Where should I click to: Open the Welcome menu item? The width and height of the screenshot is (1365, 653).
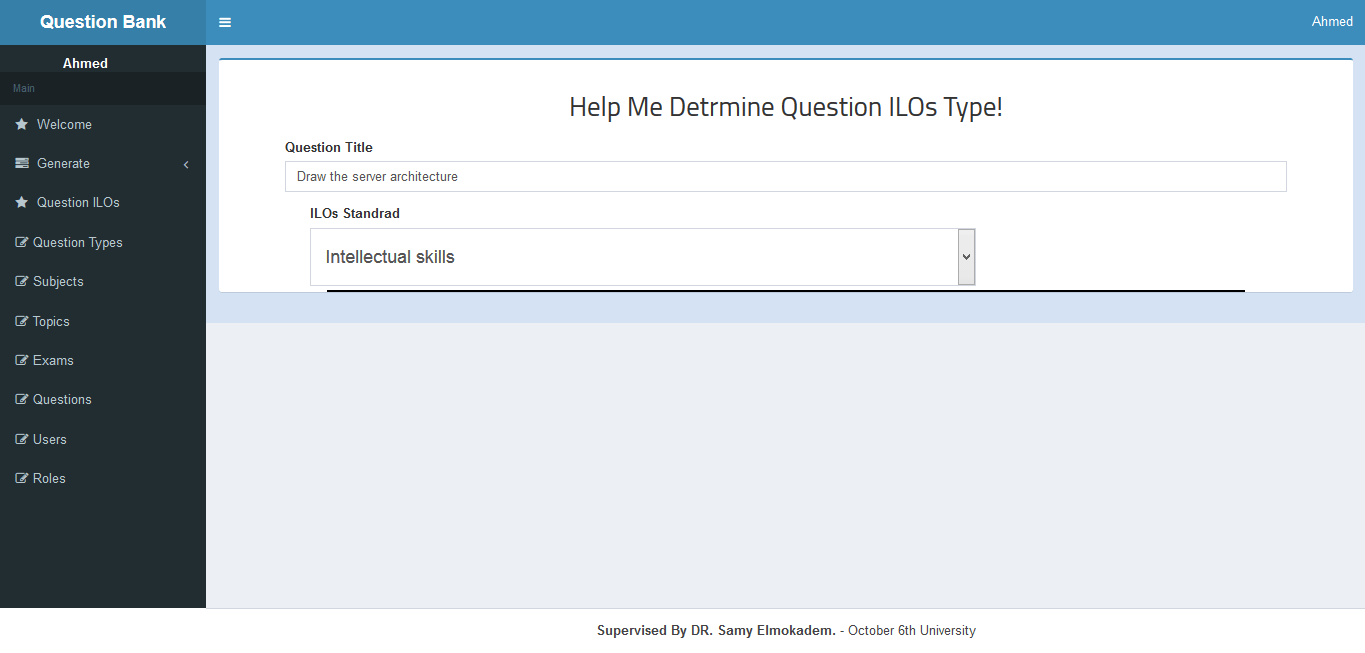[x=103, y=124]
